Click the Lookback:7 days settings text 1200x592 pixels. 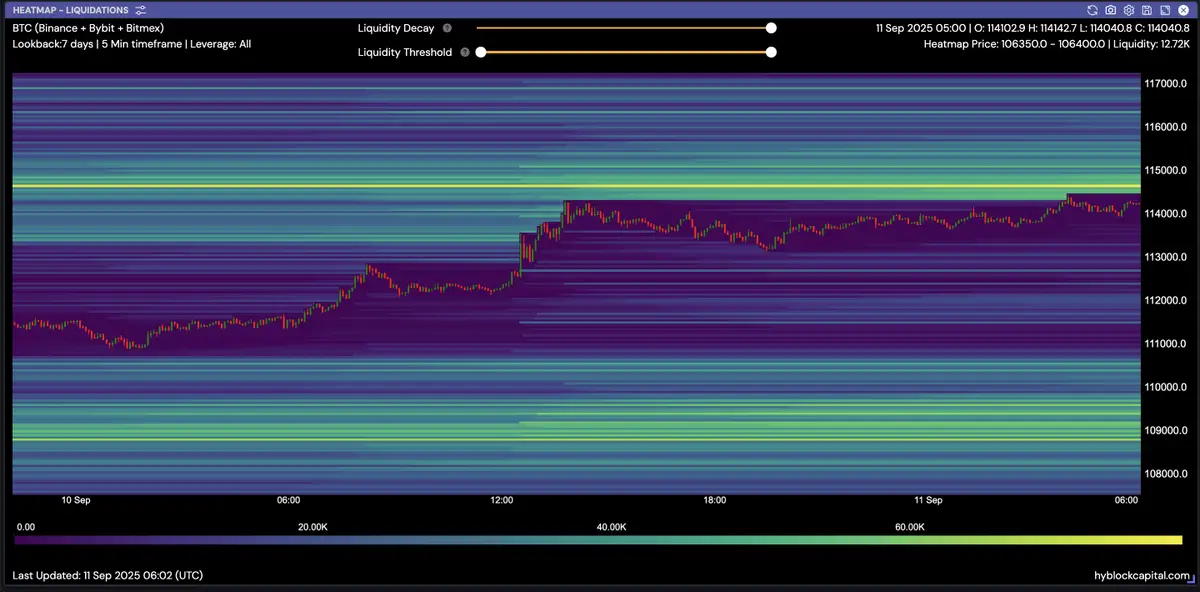coord(132,44)
